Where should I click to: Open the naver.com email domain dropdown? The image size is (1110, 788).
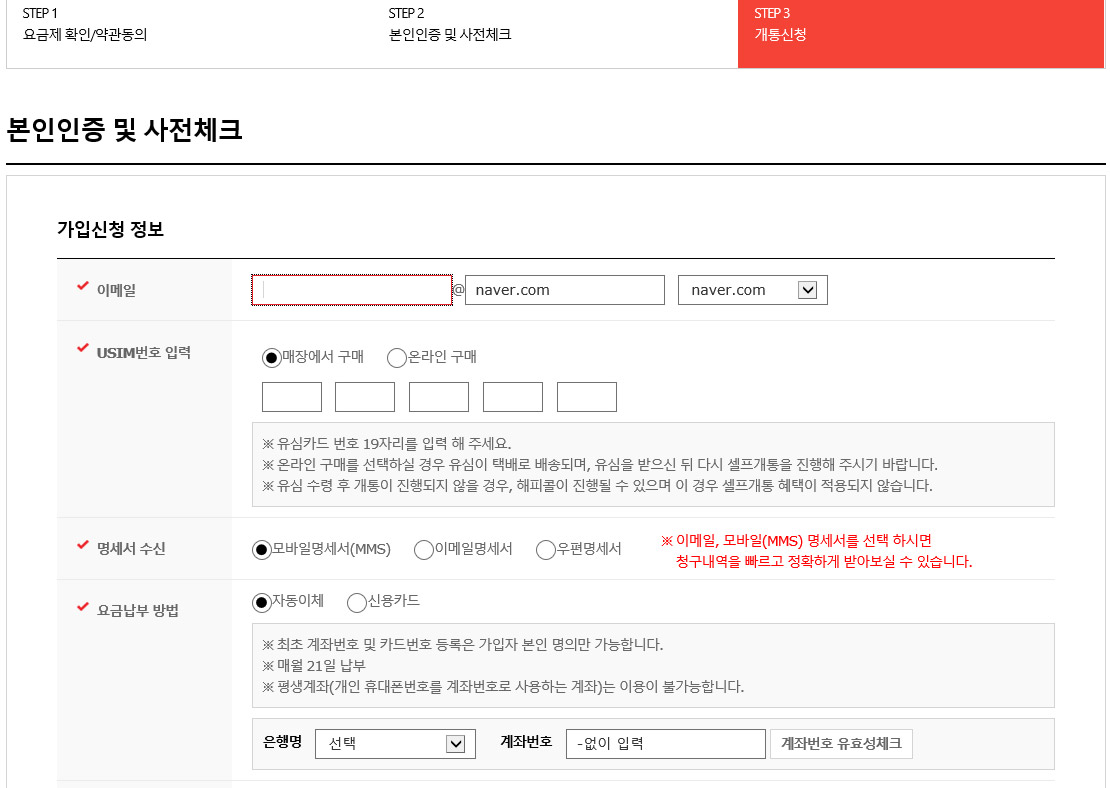tap(753, 290)
